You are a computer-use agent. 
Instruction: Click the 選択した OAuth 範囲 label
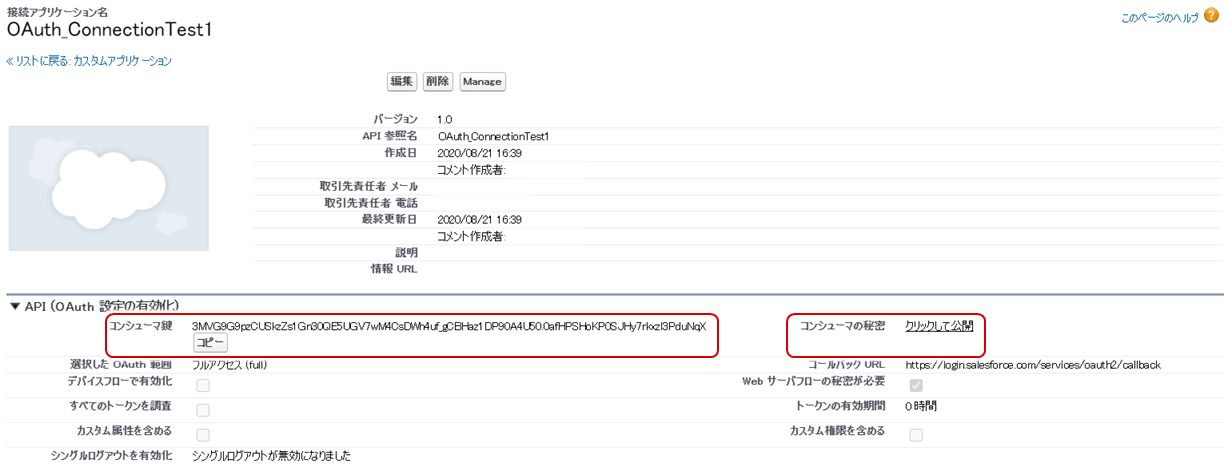tap(120, 365)
